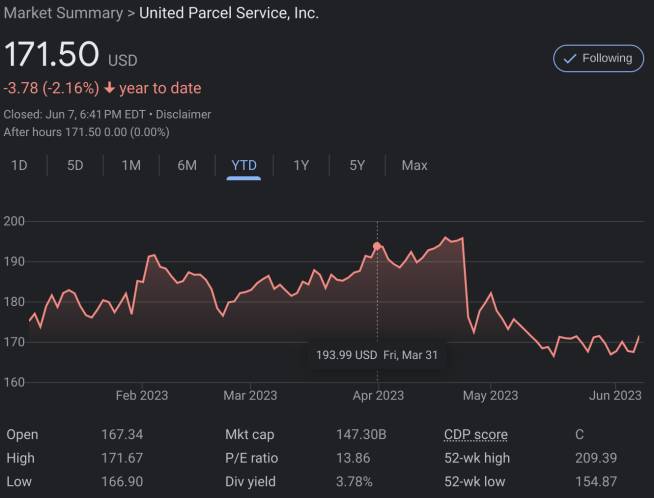
Task: Click the CDP score label
Action: (475, 435)
